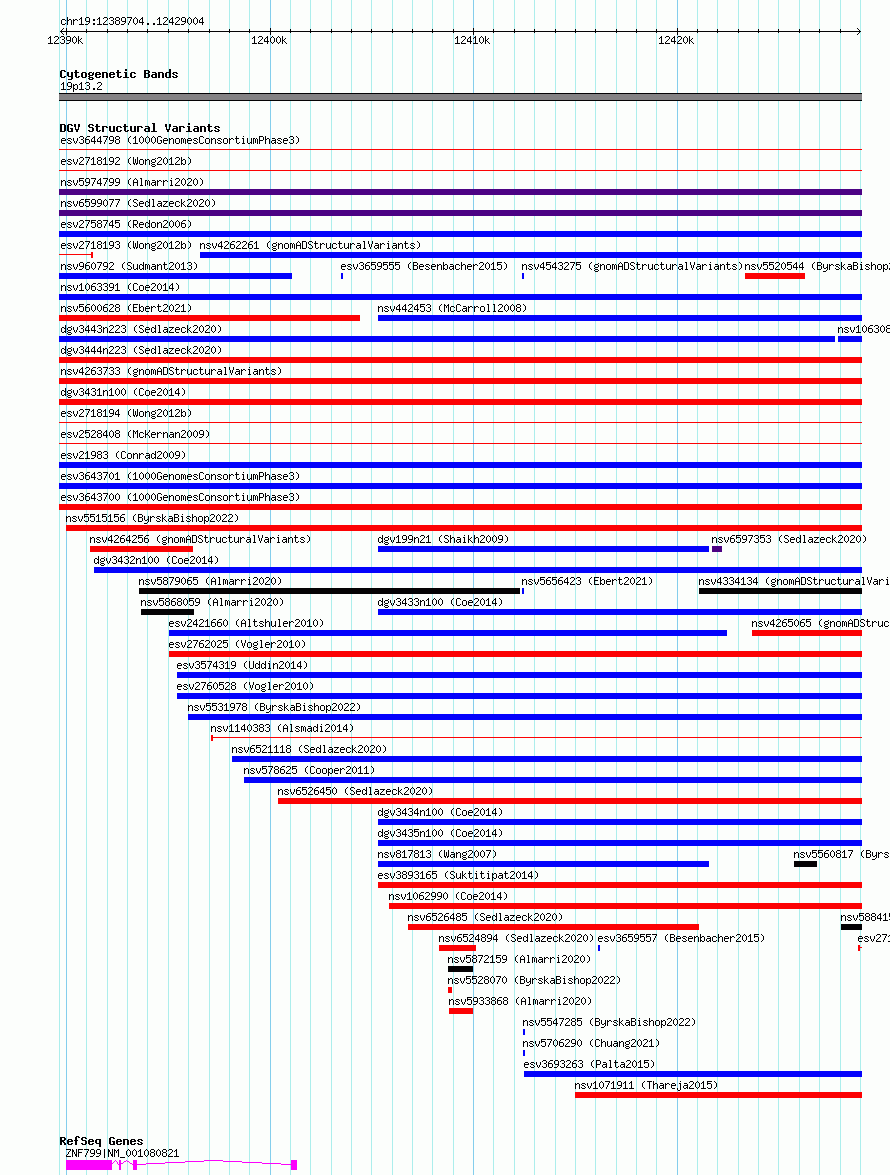Open ZNF799|NM_001080821 RefSeq gene
The height and width of the screenshot is (1175, 890).
pyautogui.click(x=122, y=1153)
